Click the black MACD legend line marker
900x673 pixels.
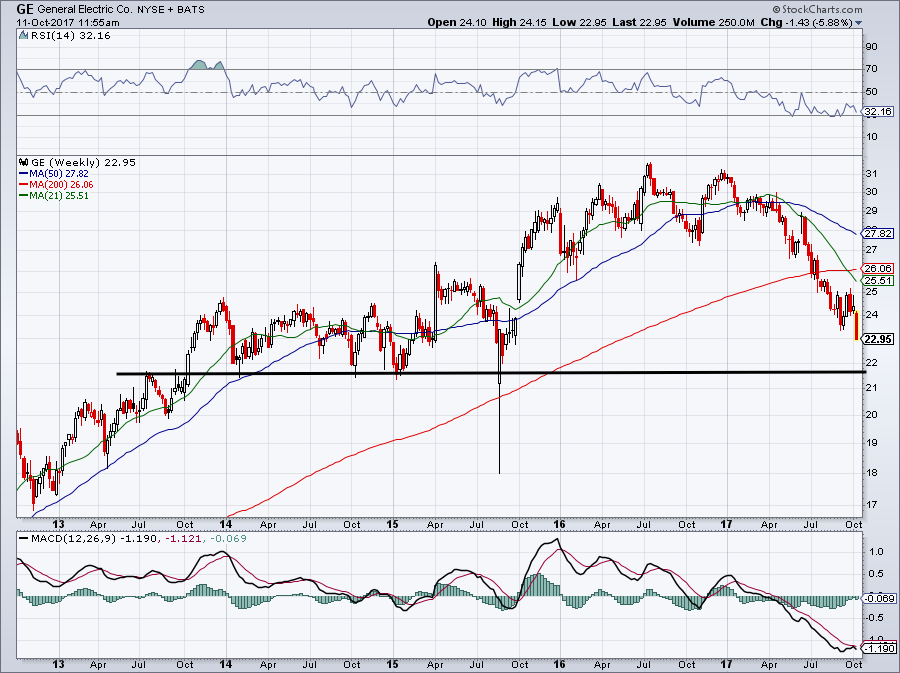pos(24,539)
